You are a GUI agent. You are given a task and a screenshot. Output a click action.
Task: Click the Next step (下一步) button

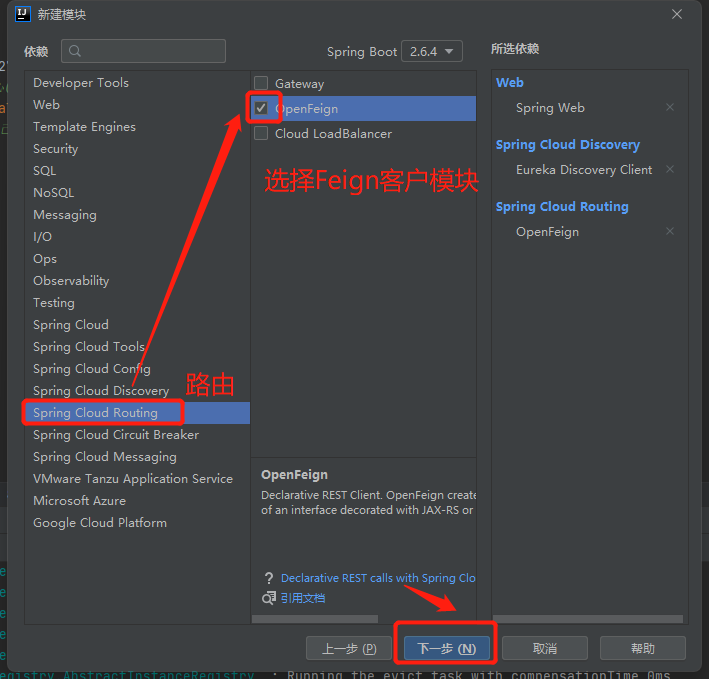(x=447, y=648)
